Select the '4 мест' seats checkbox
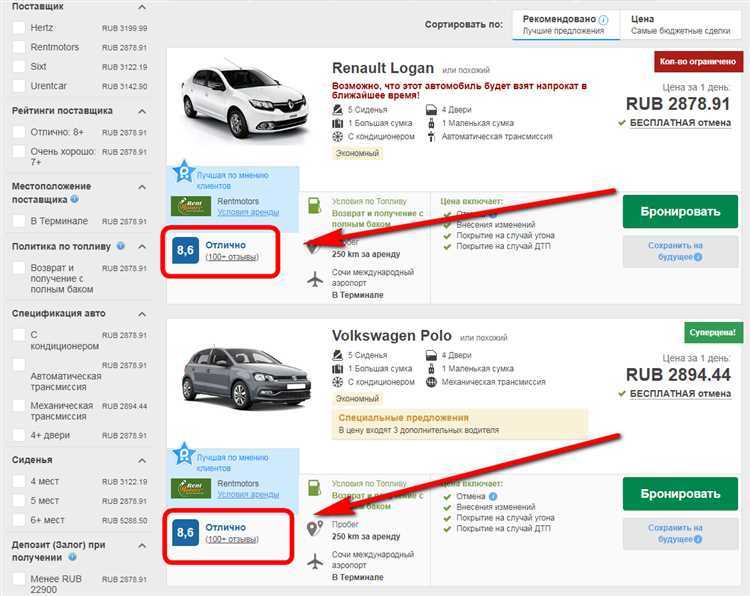This screenshot has width=750, height=596. [19, 481]
